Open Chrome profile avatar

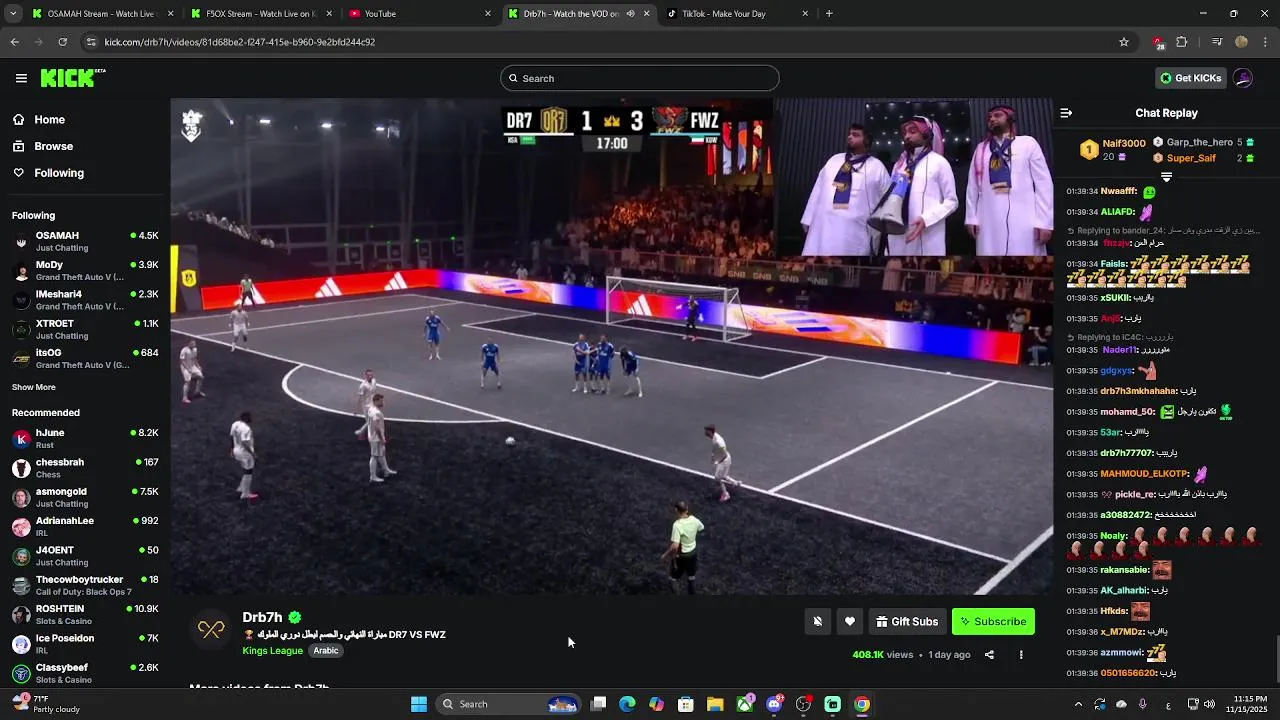tap(1242, 42)
